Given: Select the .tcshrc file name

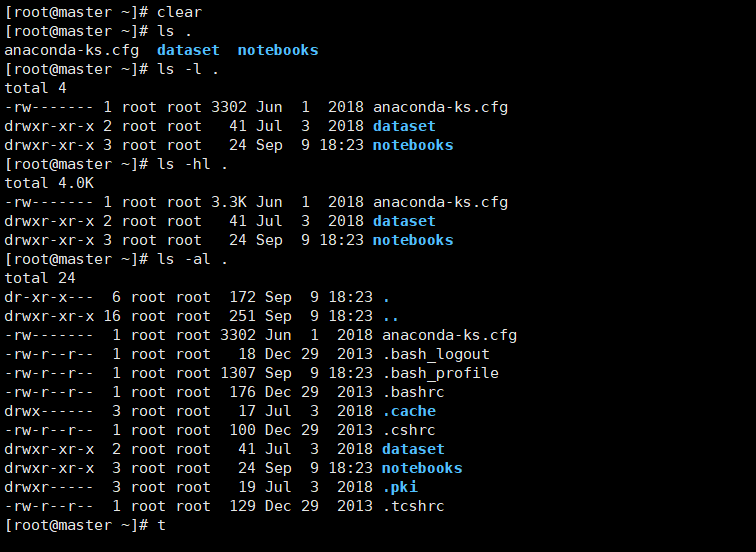Looking at the screenshot, I should (x=413, y=506).
